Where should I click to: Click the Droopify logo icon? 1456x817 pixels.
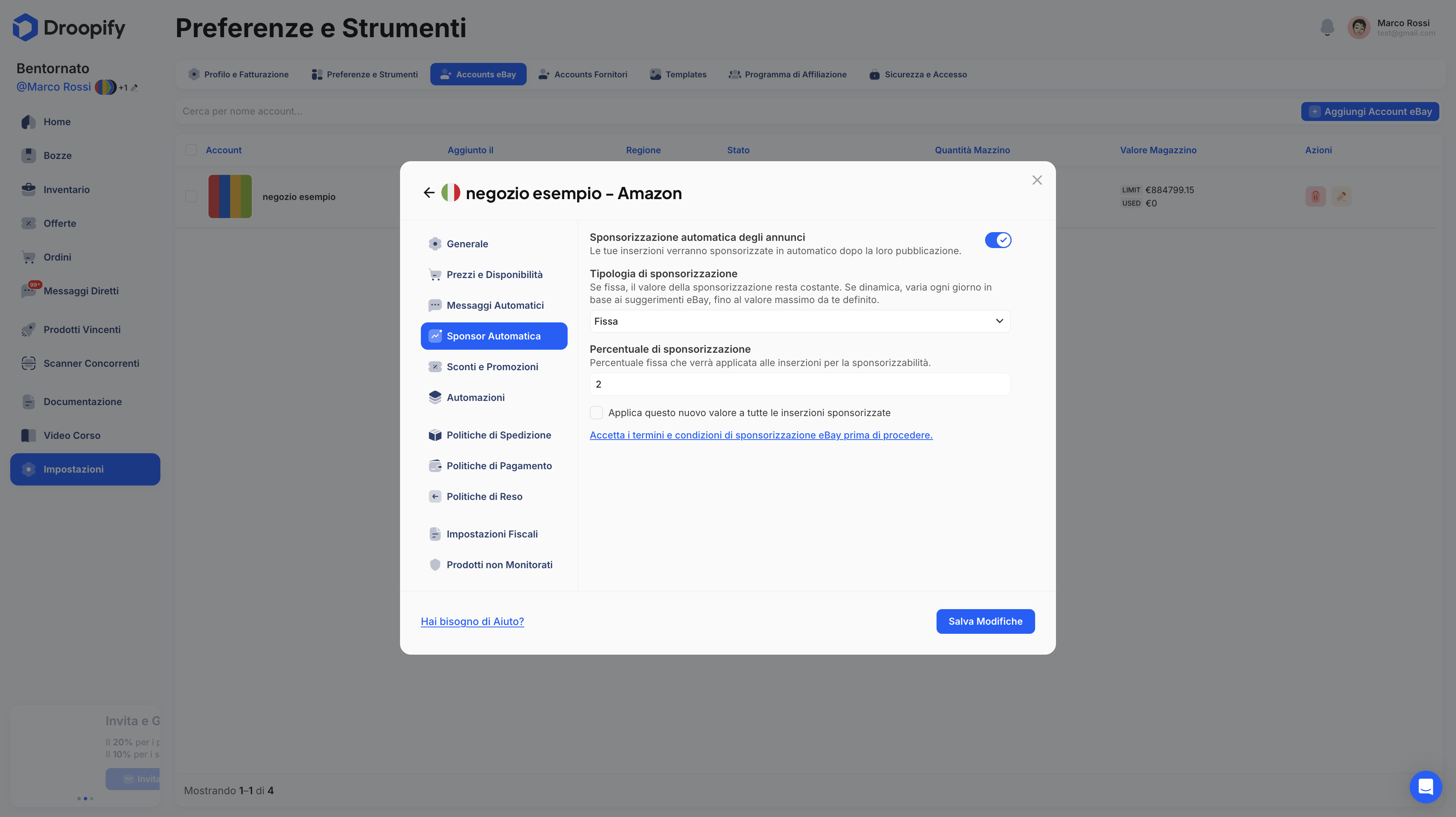pyautogui.click(x=25, y=27)
